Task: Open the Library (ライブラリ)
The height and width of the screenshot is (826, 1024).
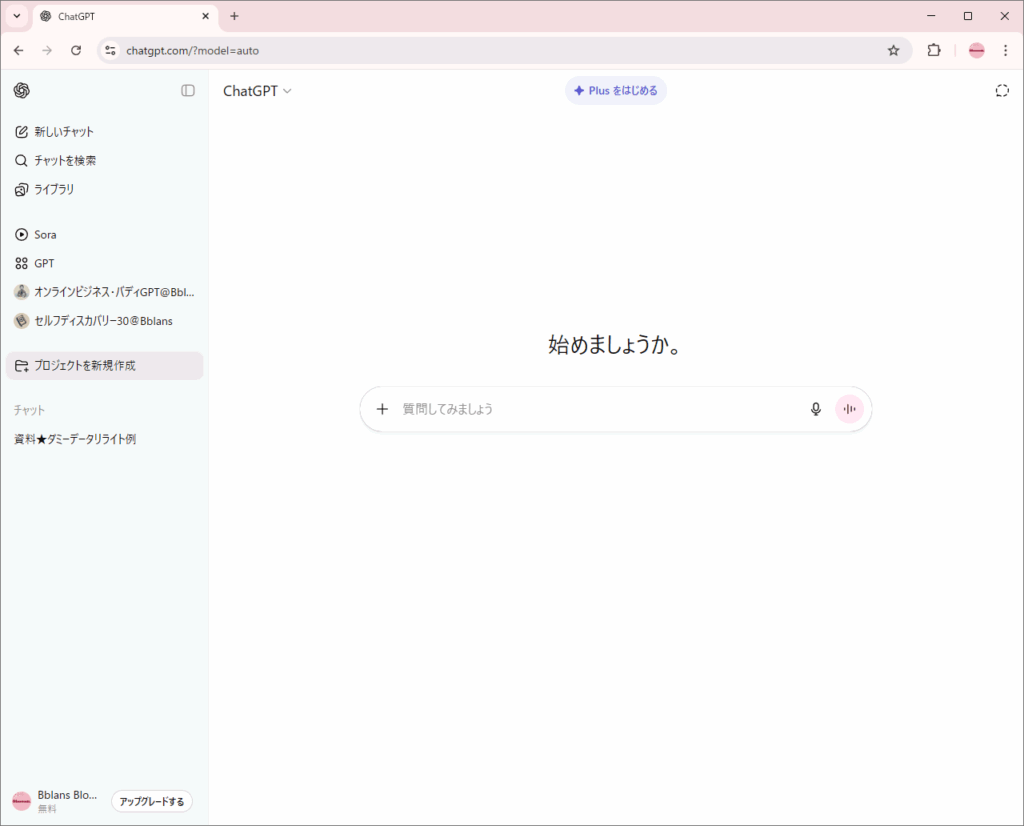Action: [x=54, y=189]
